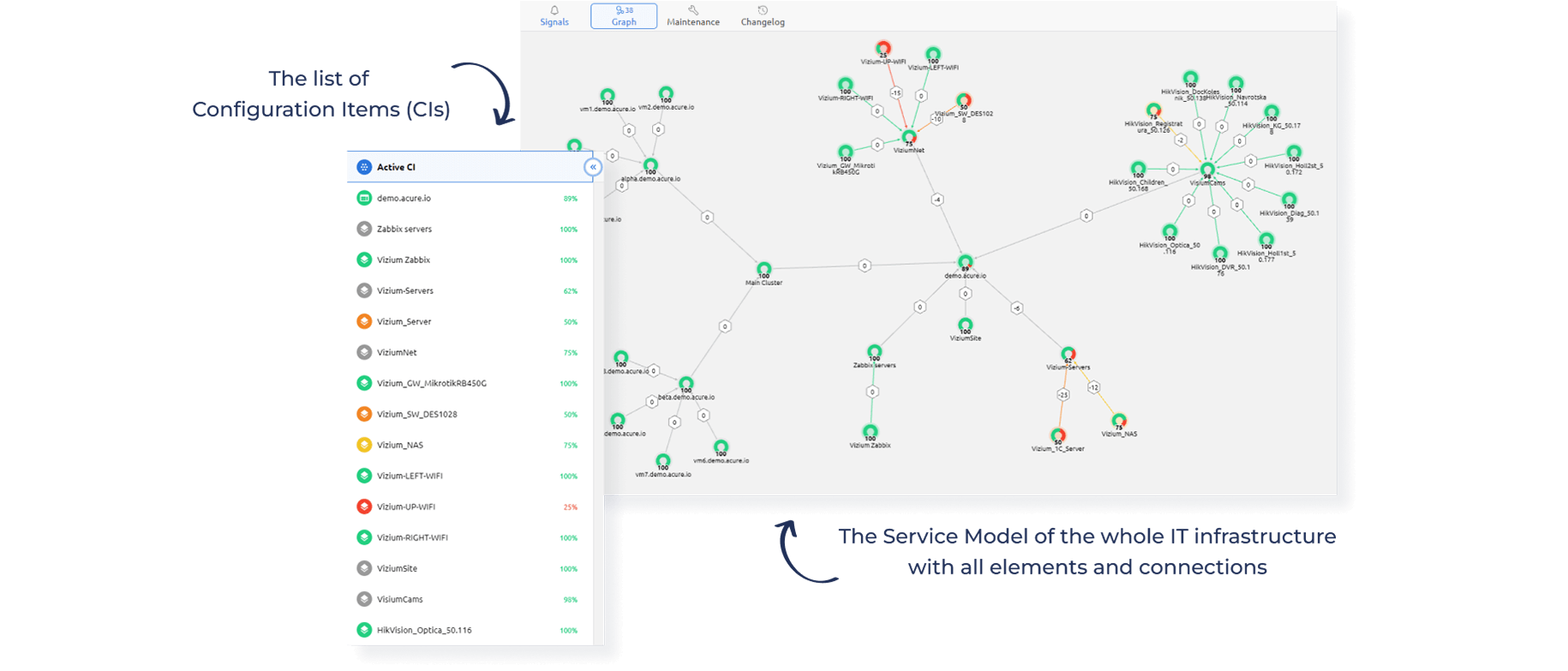
Task: Select the ViziumSite node in the graph
Action: click(966, 325)
